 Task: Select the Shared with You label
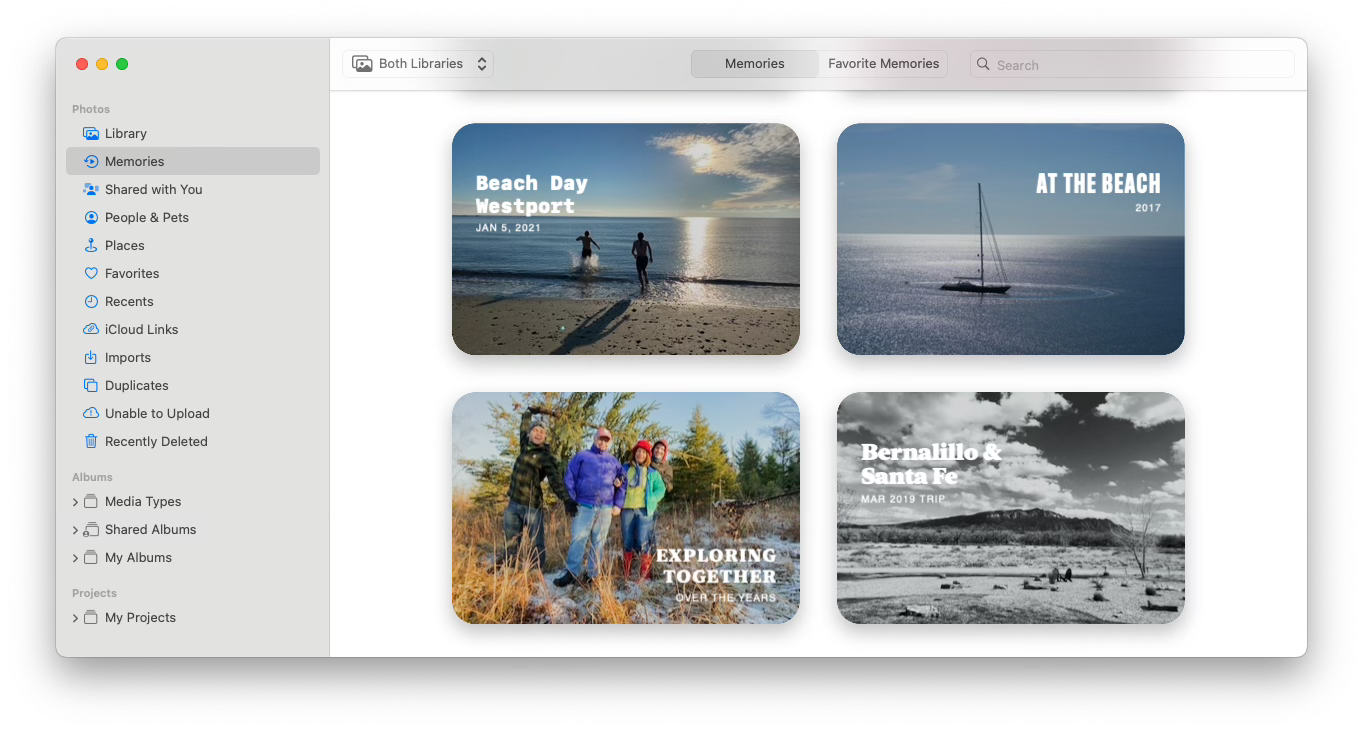point(154,189)
